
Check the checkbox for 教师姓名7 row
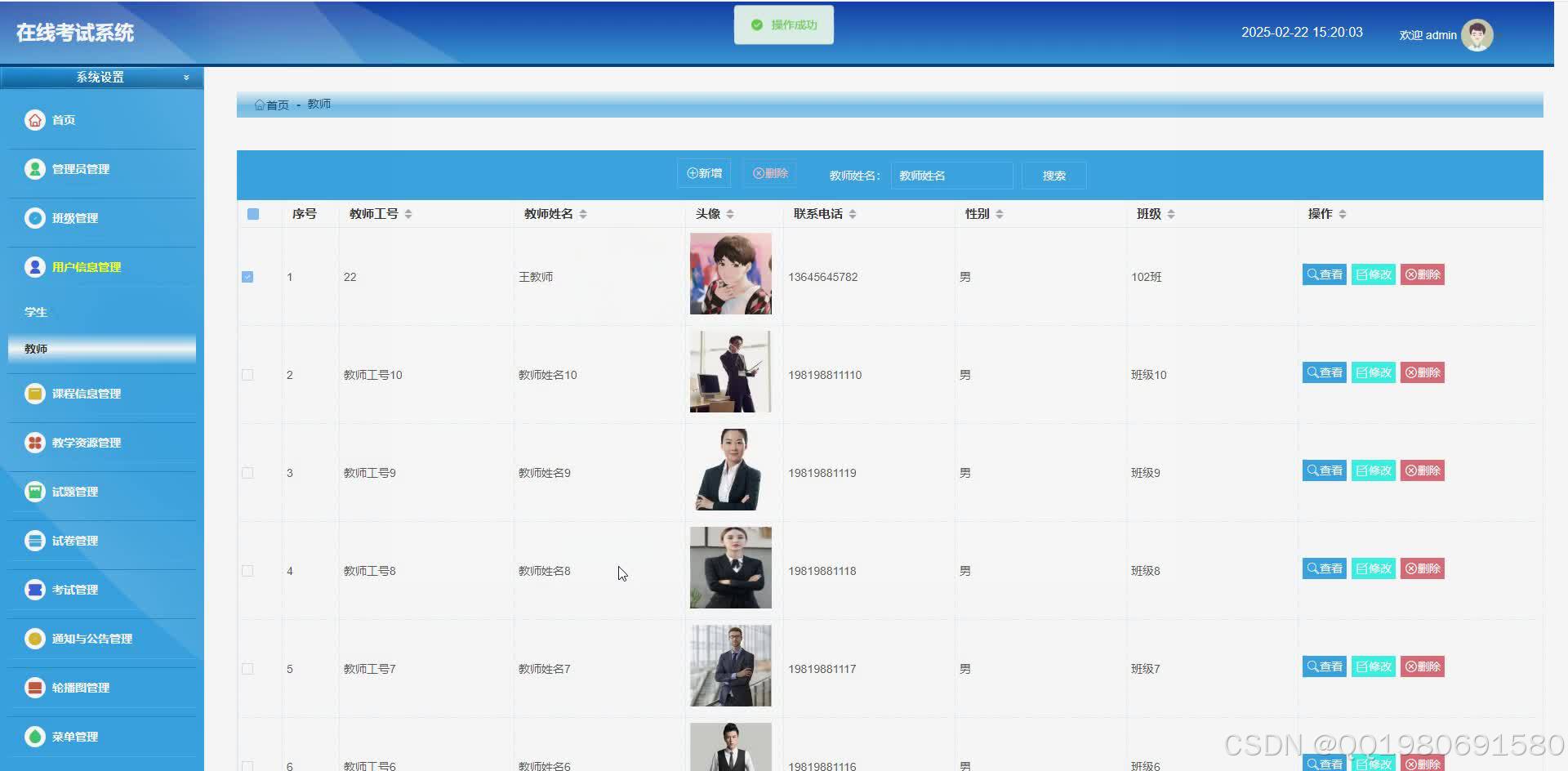247,669
